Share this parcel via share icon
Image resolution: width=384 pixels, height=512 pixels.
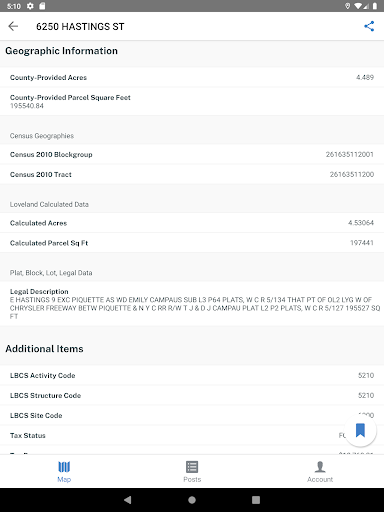(x=369, y=26)
